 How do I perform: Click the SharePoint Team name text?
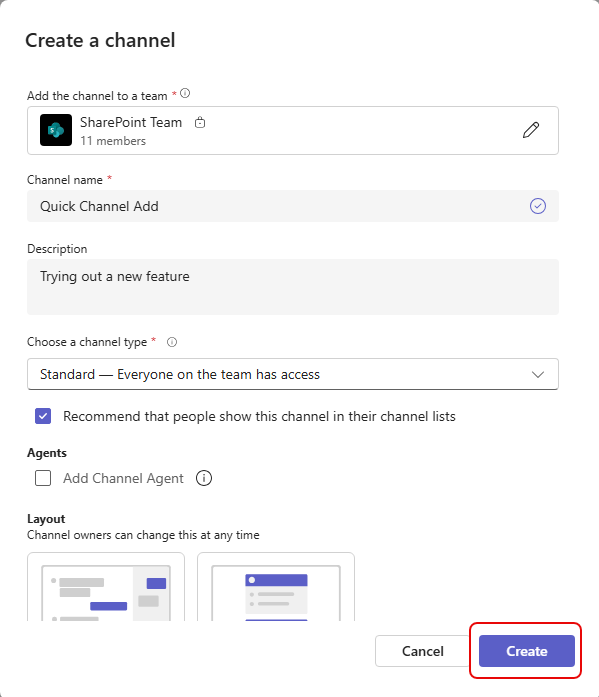click(131, 122)
